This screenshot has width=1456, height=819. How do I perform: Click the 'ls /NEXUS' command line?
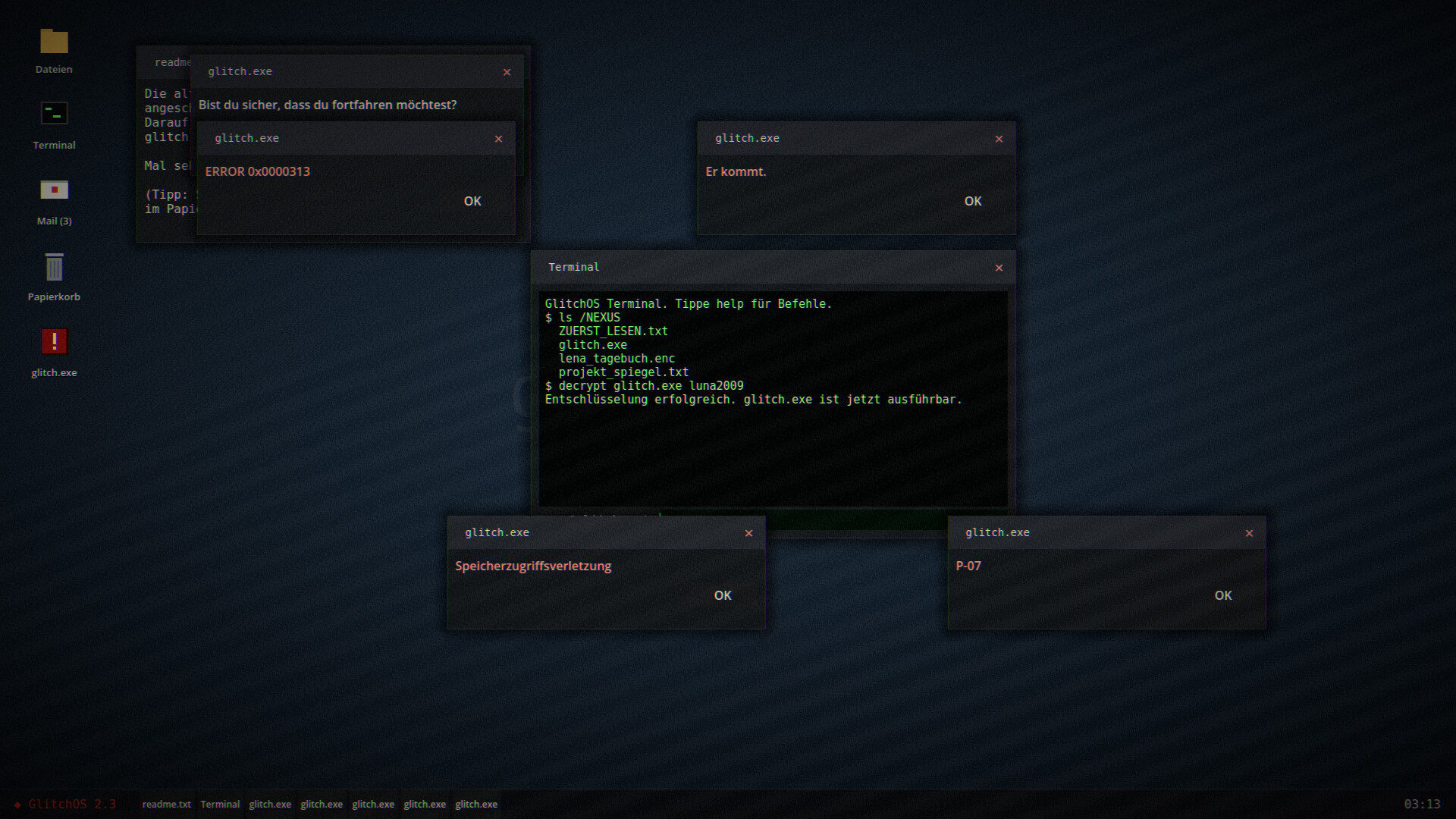[582, 317]
